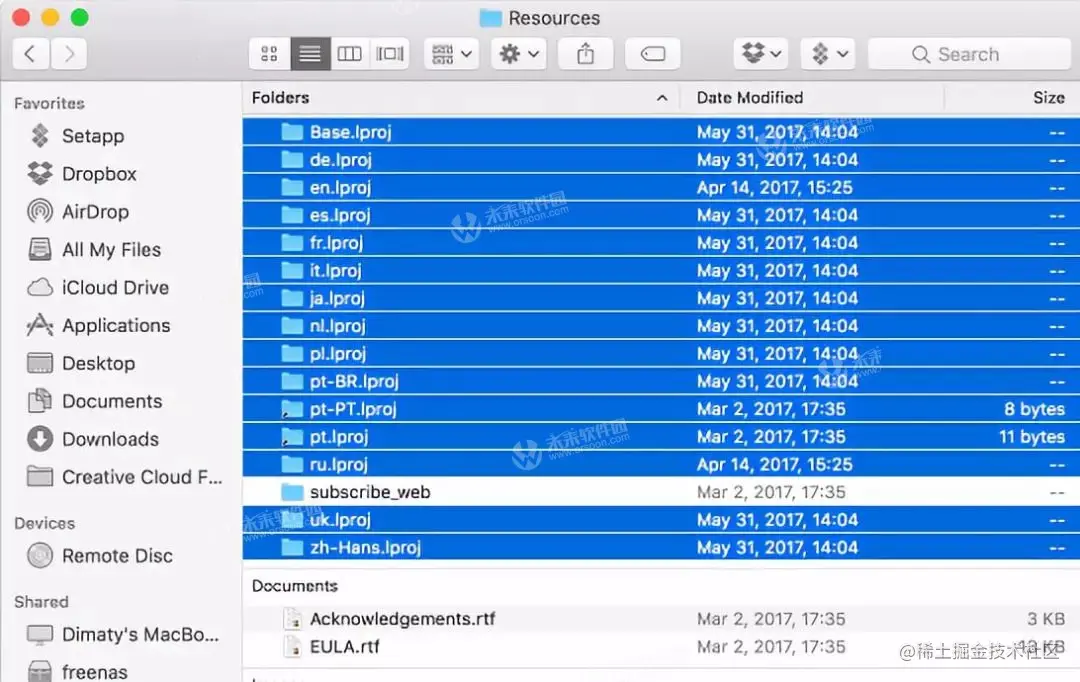Switch to icon view
The width and height of the screenshot is (1080, 682).
coord(269,54)
